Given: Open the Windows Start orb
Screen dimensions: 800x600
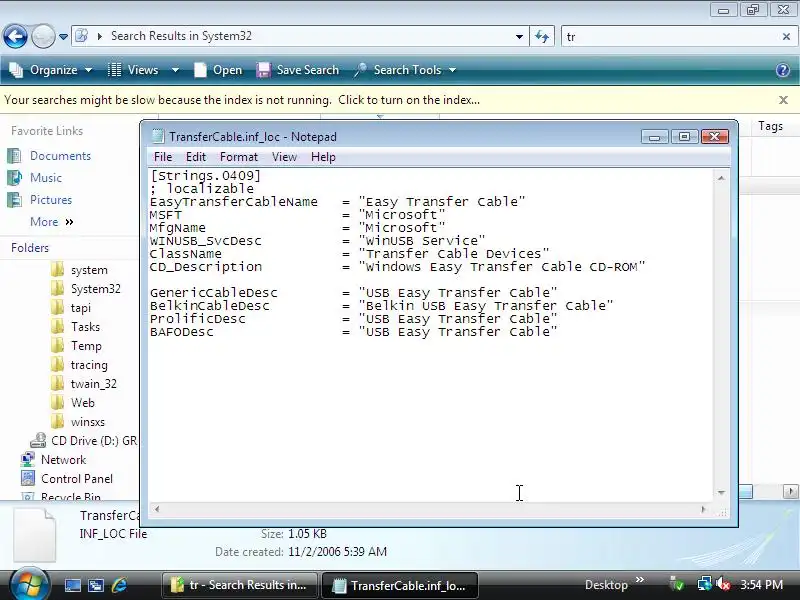Looking at the screenshot, I should click(30, 585).
